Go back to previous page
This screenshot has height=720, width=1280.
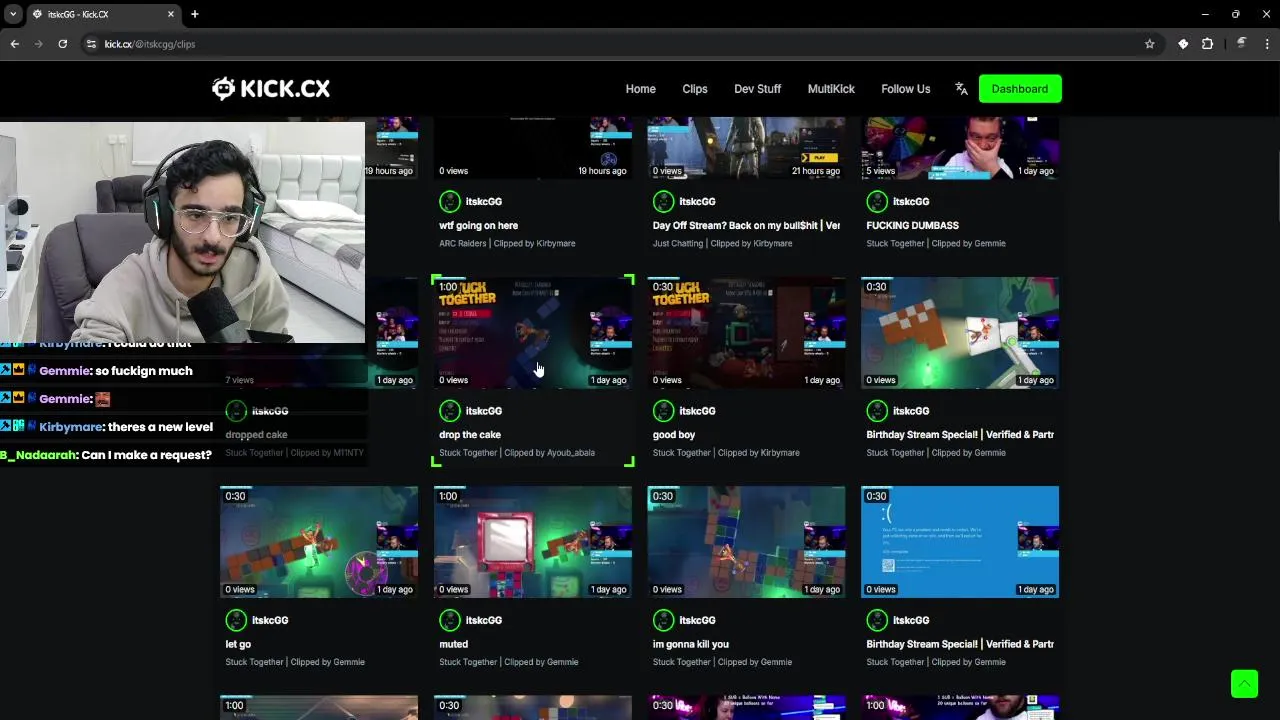coord(14,44)
